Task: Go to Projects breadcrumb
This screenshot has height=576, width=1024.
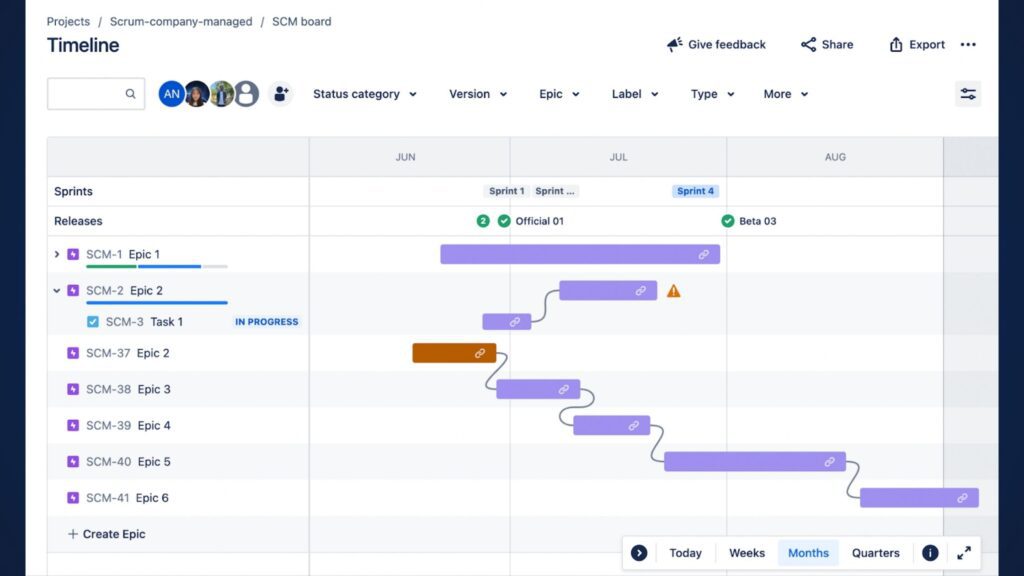Action: click(x=68, y=22)
